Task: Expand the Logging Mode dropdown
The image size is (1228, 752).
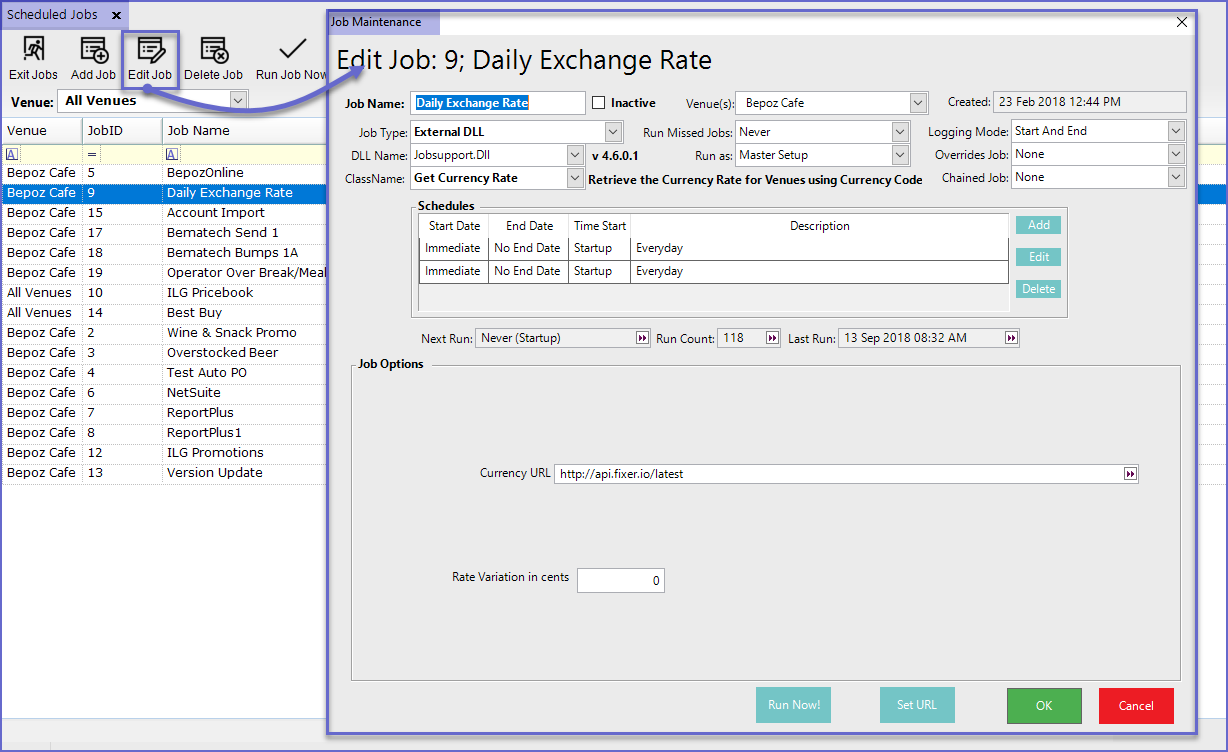Action: (1176, 131)
